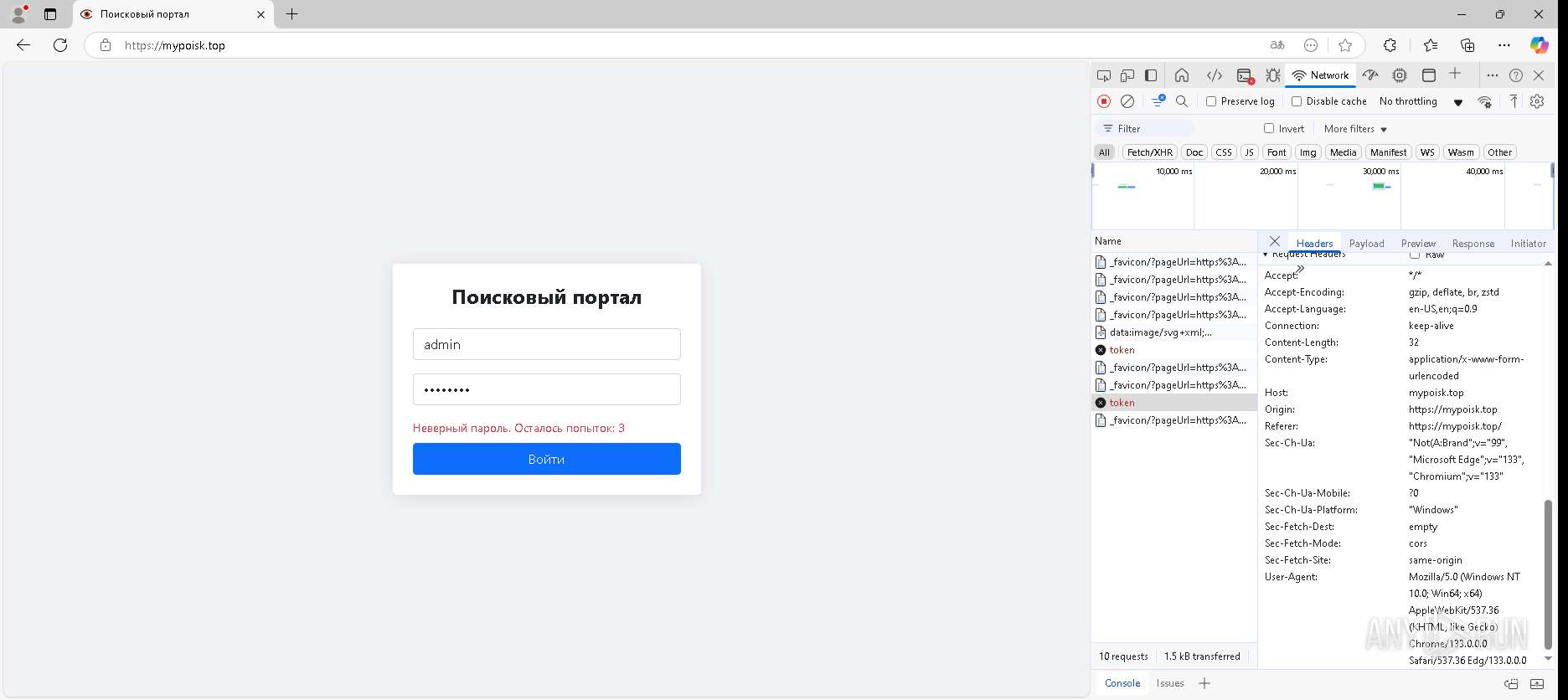The height and width of the screenshot is (700, 1568).
Task: View site information lock icon
Action: coord(106,45)
